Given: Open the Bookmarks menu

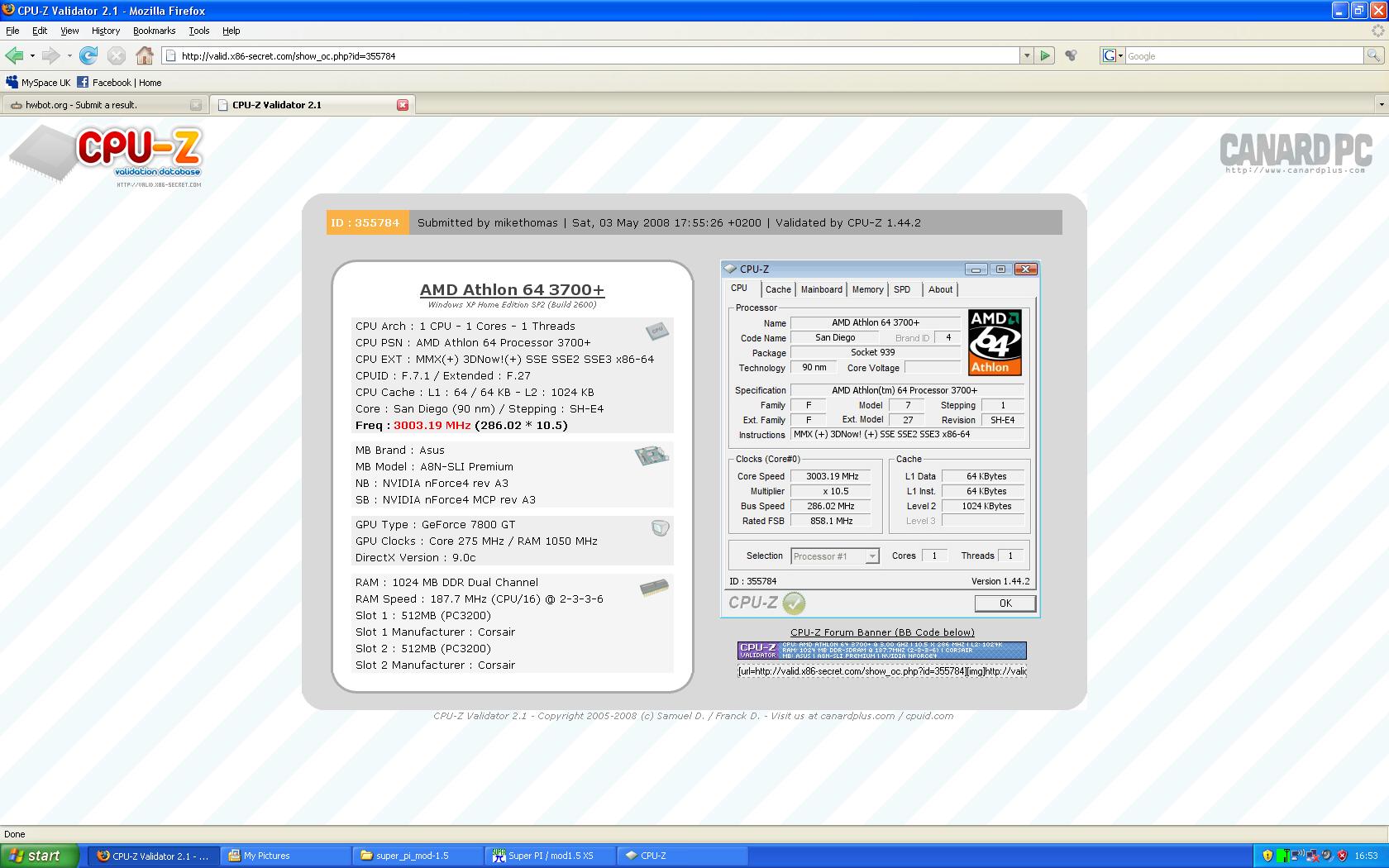Looking at the screenshot, I should pyautogui.click(x=154, y=31).
